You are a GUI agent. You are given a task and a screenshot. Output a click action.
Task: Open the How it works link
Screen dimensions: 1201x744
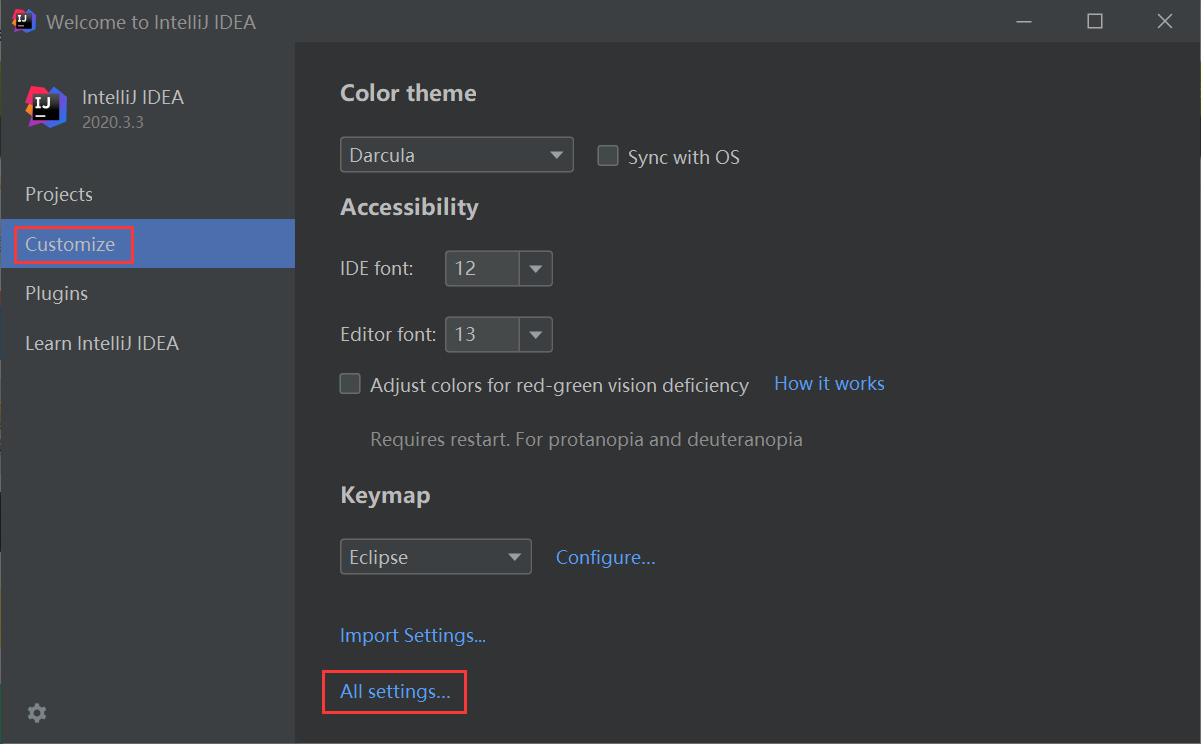[x=829, y=384]
